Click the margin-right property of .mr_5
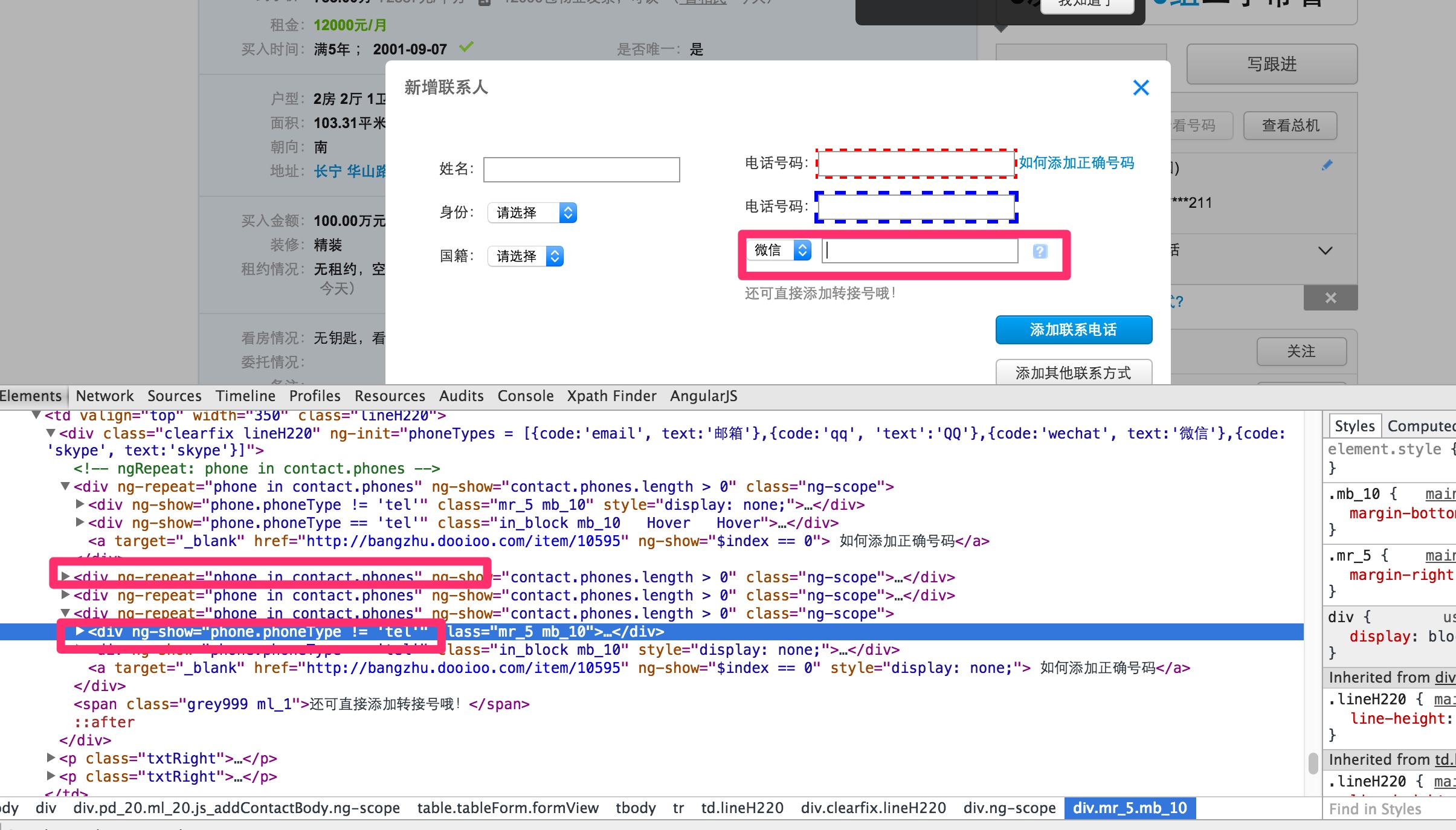This screenshot has height=830, width=1456. (1402, 575)
